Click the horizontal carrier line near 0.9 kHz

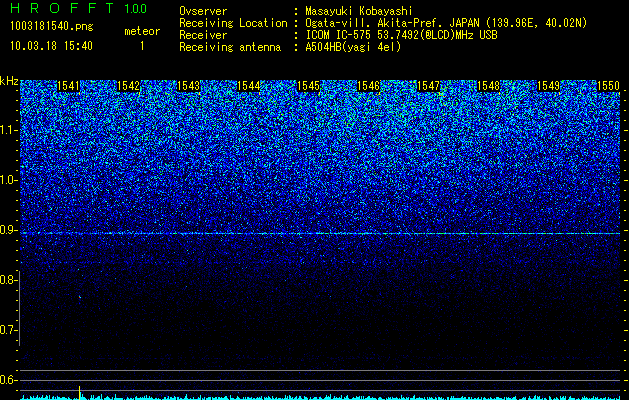click(x=320, y=233)
